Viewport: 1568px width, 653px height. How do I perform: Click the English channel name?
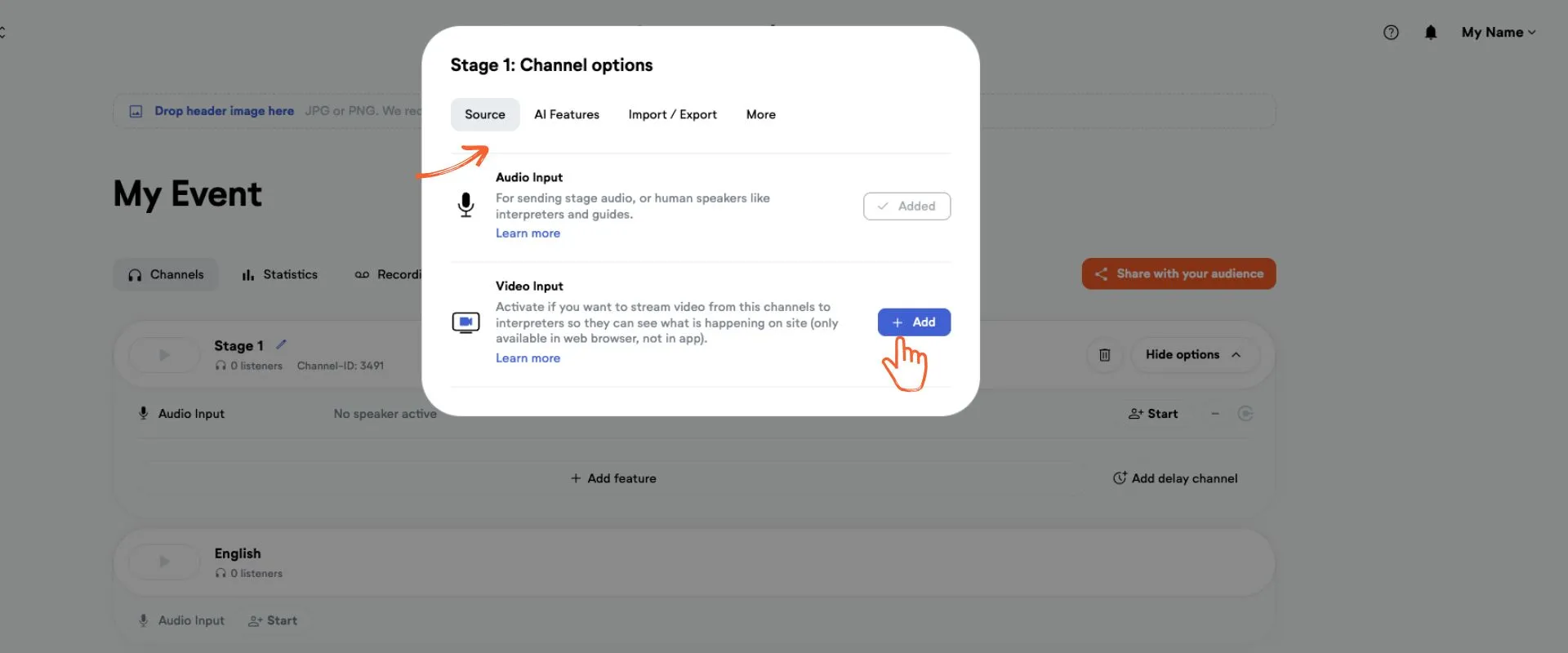click(238, 553)
